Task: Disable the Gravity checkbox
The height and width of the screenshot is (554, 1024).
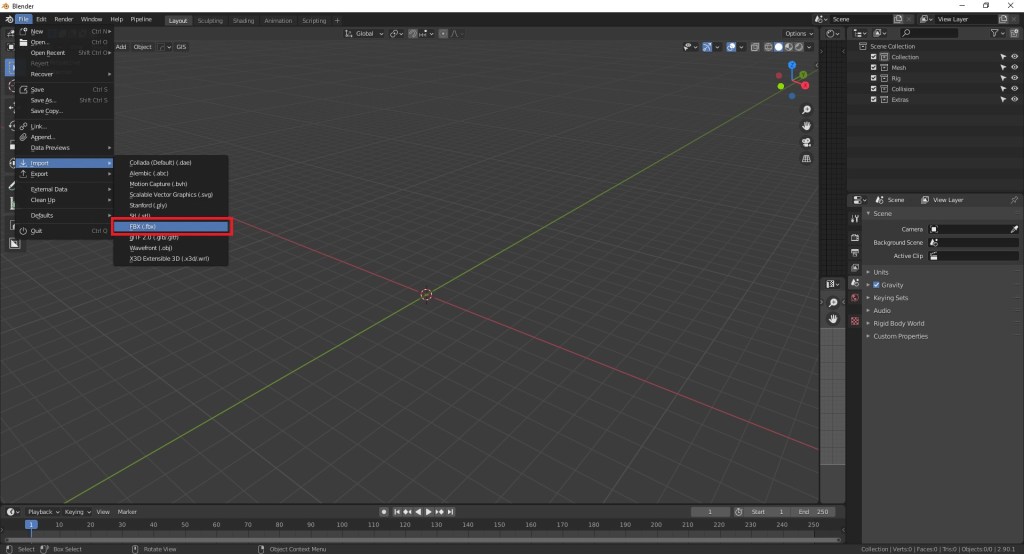Action: click(x=877, y=285)
